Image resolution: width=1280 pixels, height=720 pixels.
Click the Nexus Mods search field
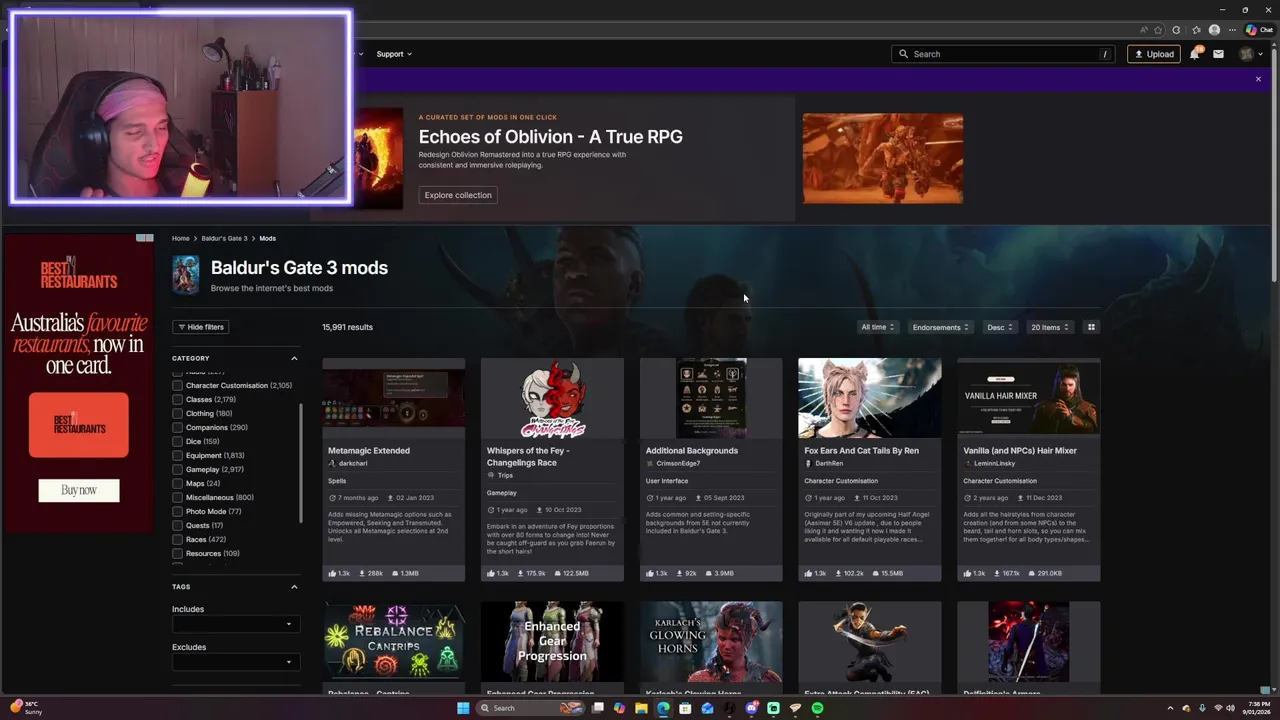pyautogui.click(x=1003, y=54)
